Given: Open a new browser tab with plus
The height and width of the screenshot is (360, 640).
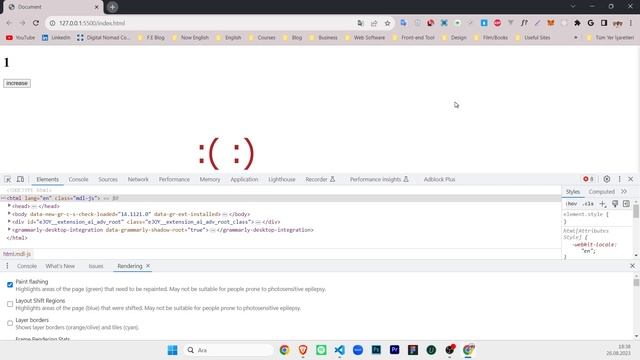Looking at the screenshot, I should (x=112, y=7).
